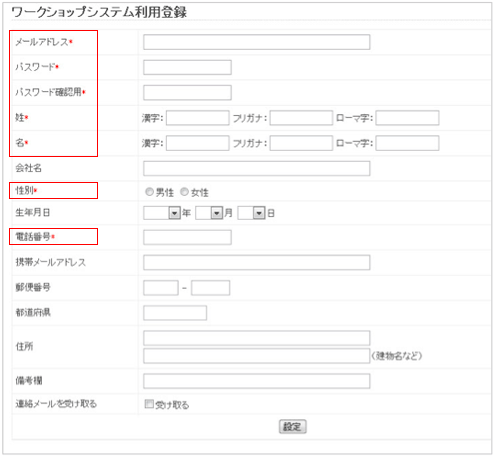Select the 女性 radio button
Viewport: 496px width, 458px height.
[x=184, y=192]
